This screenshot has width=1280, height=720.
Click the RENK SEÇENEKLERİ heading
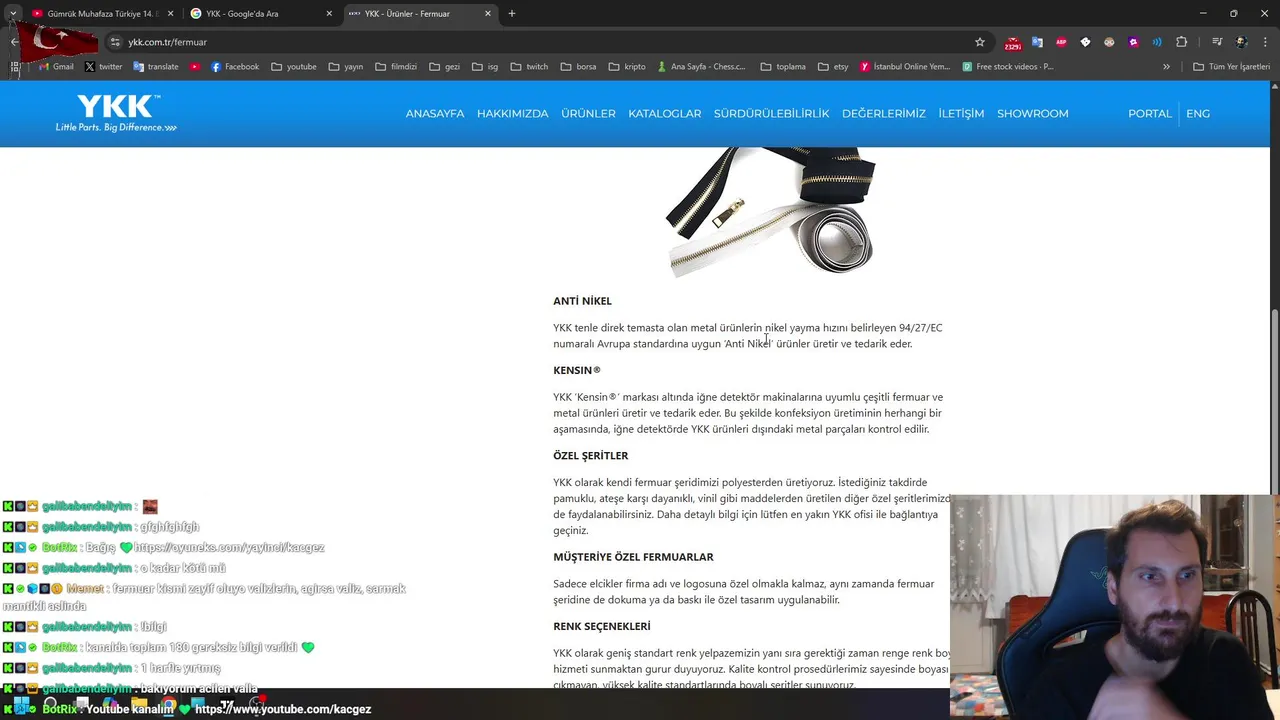click(602, 627)
